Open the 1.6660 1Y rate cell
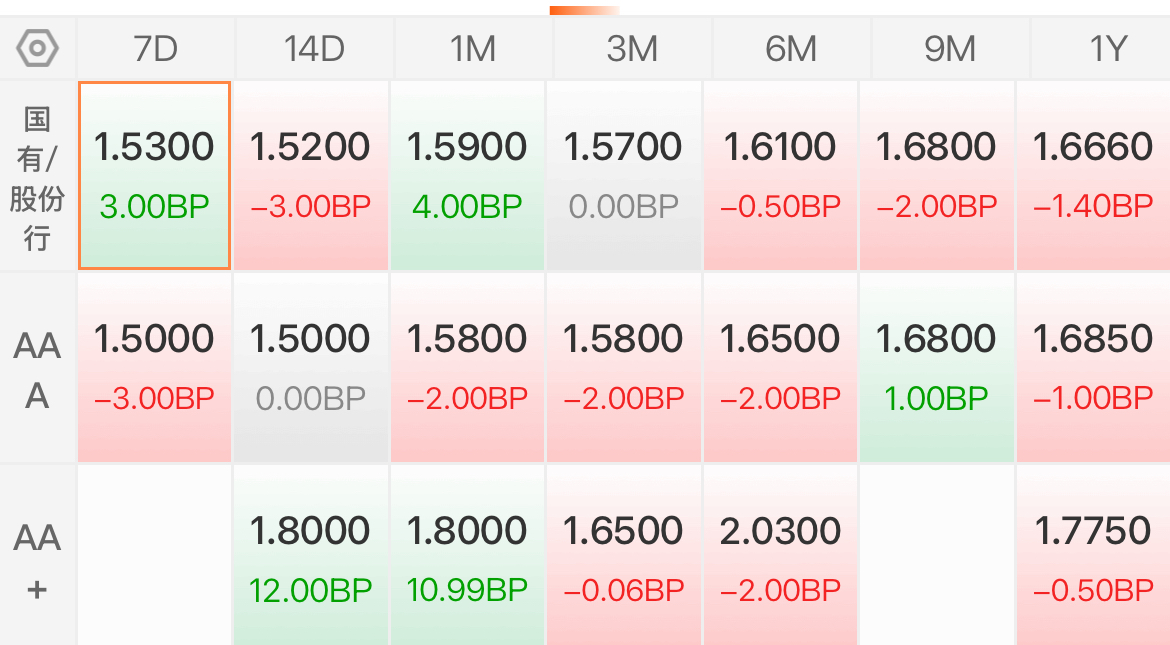The width and height of the screenshot is (1170, 645). 1093,175
